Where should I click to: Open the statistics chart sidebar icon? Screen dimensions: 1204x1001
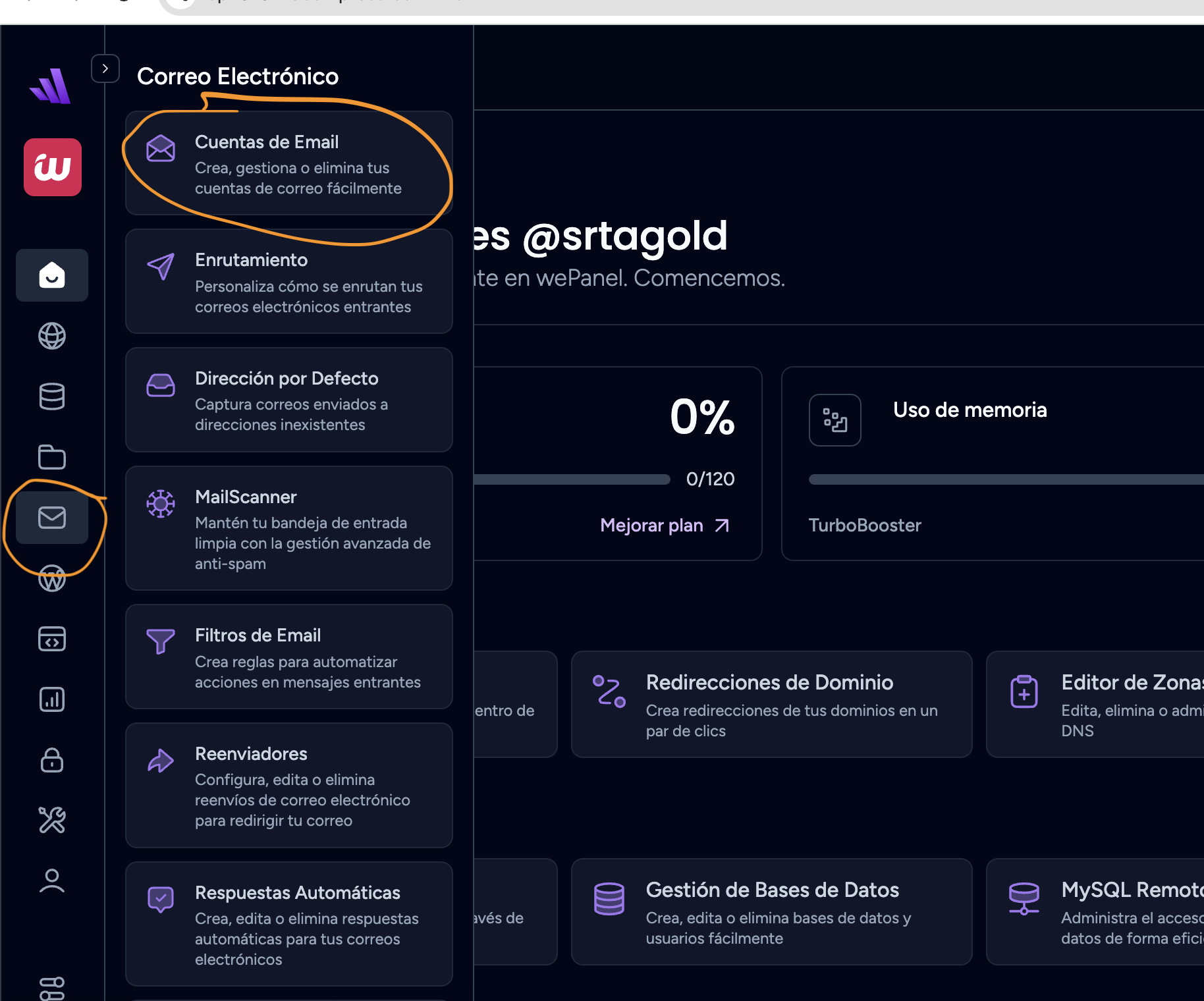(52, 699)
